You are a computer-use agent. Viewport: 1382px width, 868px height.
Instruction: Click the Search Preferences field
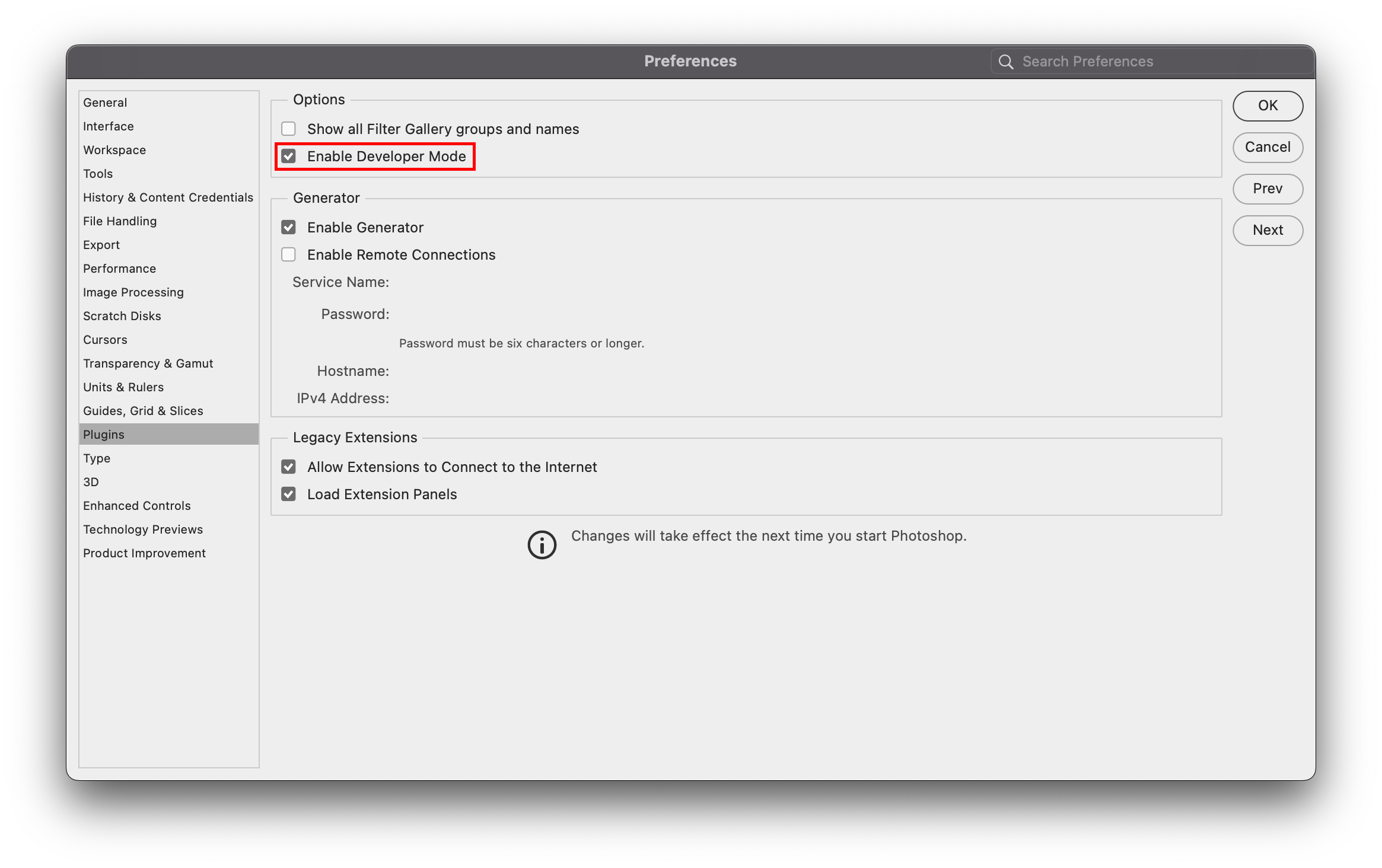1151,62
